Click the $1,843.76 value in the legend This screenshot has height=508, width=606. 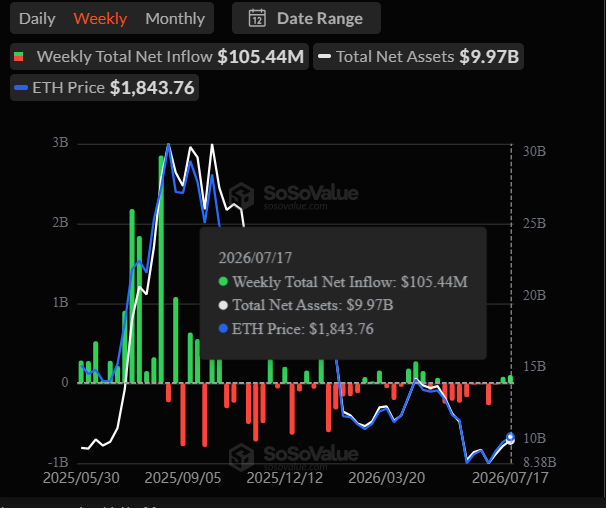click(x=152, y=88)
